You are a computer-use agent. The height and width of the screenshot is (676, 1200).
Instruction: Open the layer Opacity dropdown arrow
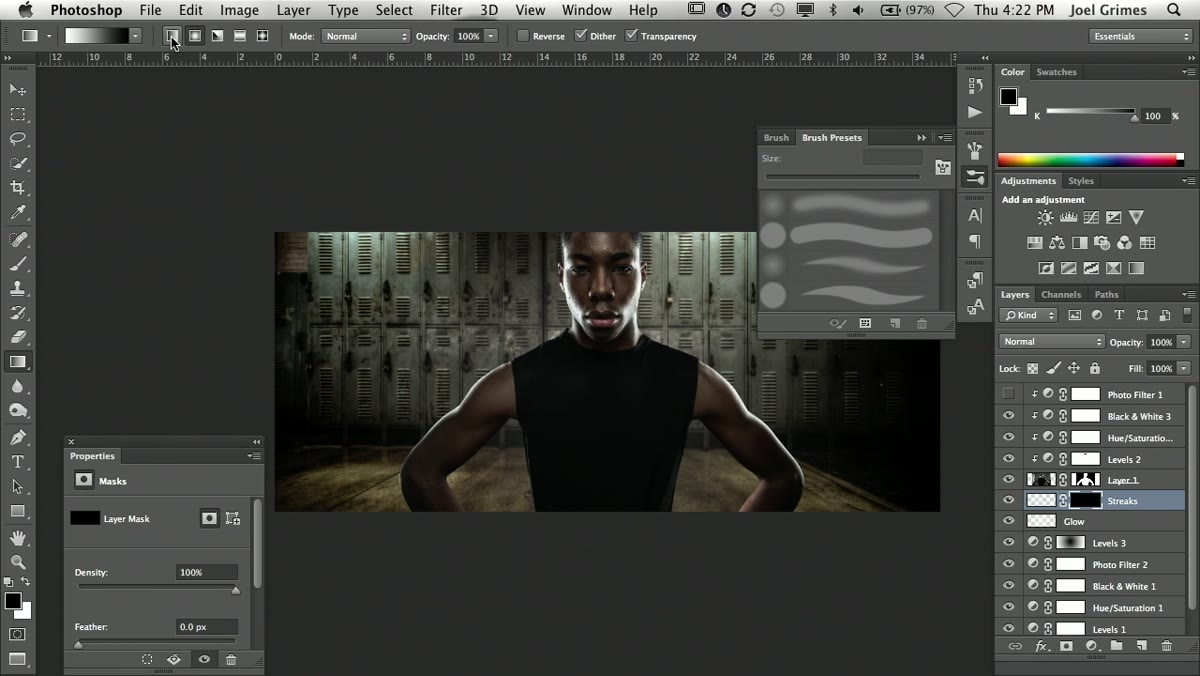1184,342
